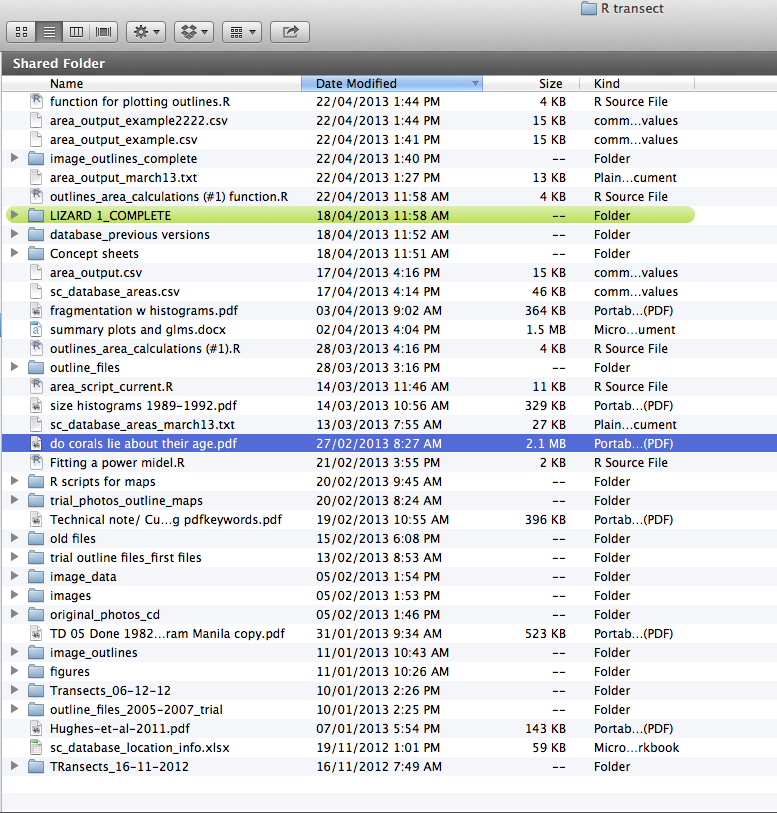Switch to column view
The image size is (777, 813).
(x=76, y=32)
